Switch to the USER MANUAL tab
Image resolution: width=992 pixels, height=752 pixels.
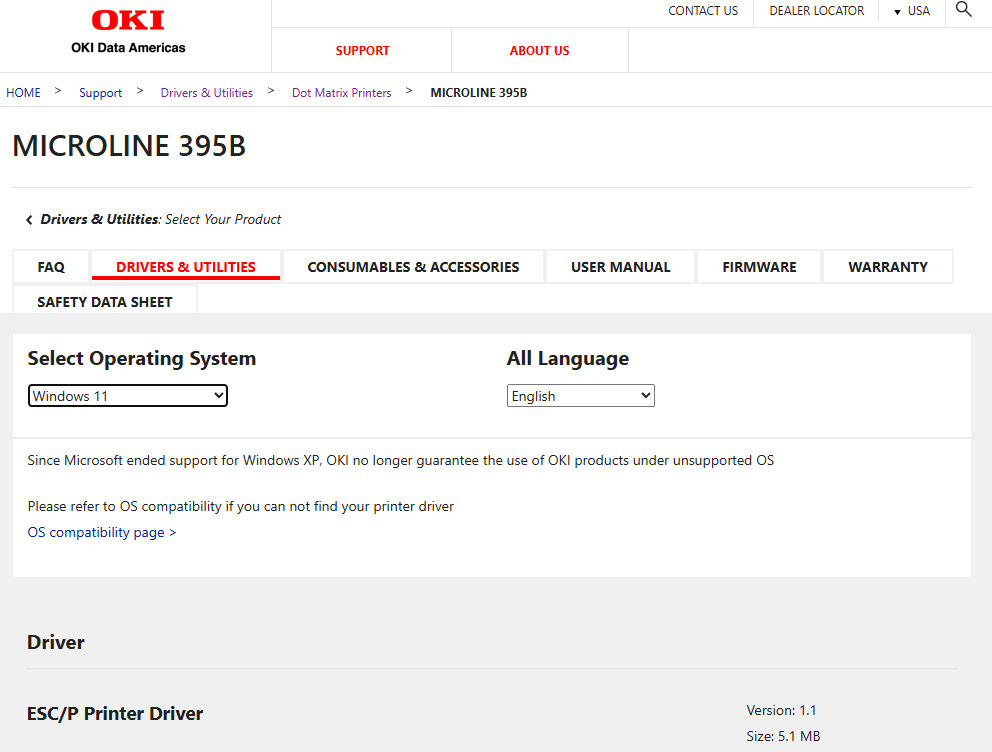click(x=620, y=267)
